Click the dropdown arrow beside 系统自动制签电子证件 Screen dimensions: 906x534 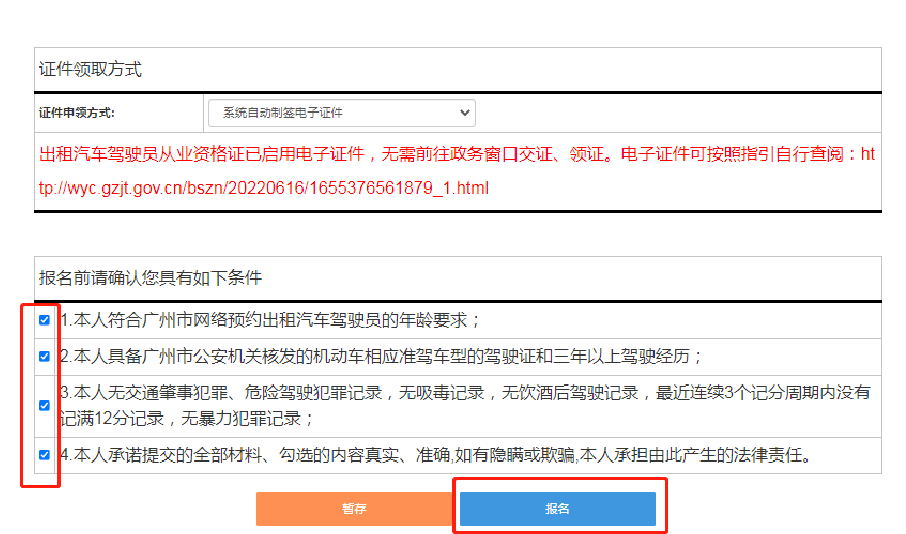click(x=464, y=113)
